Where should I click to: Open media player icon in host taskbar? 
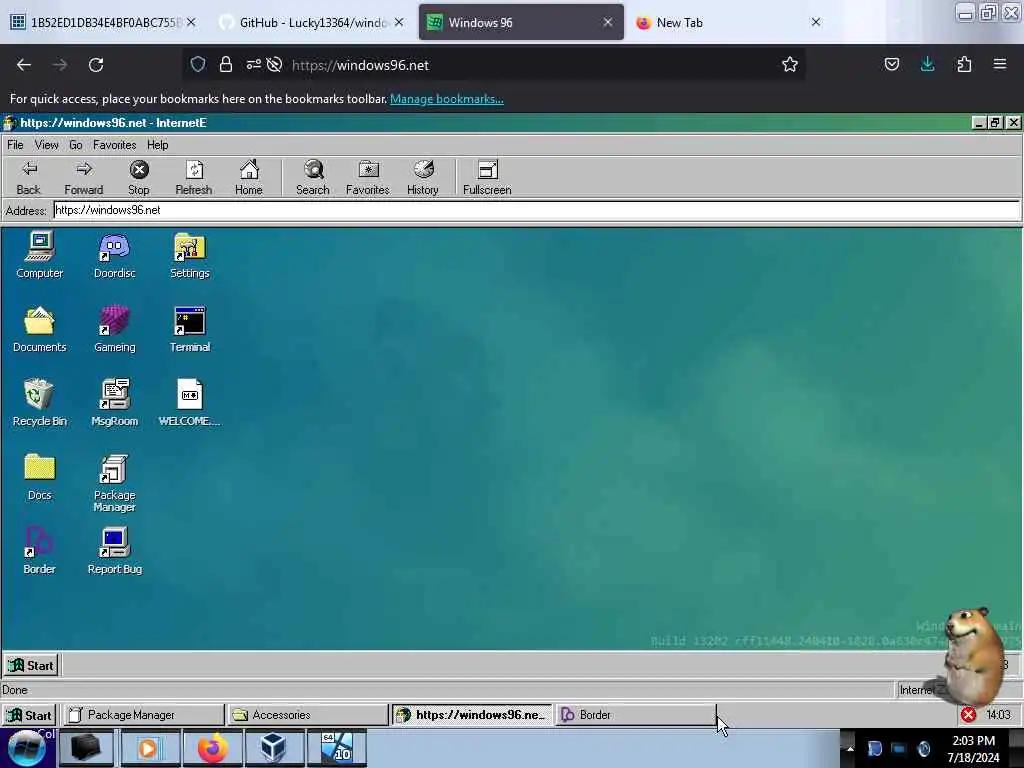tap(149, 748)
